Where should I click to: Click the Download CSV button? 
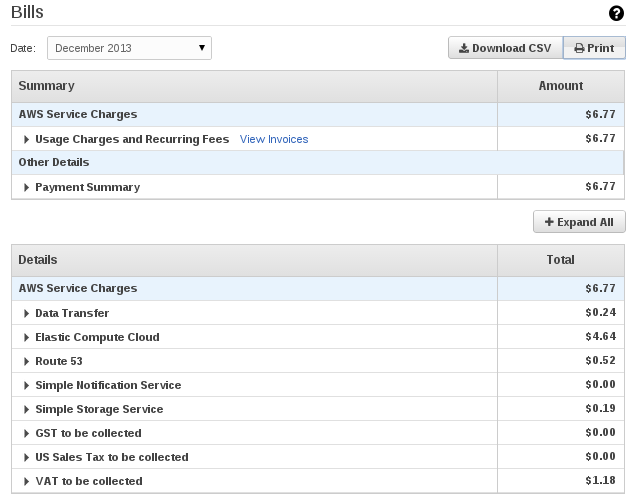point(505,48)
